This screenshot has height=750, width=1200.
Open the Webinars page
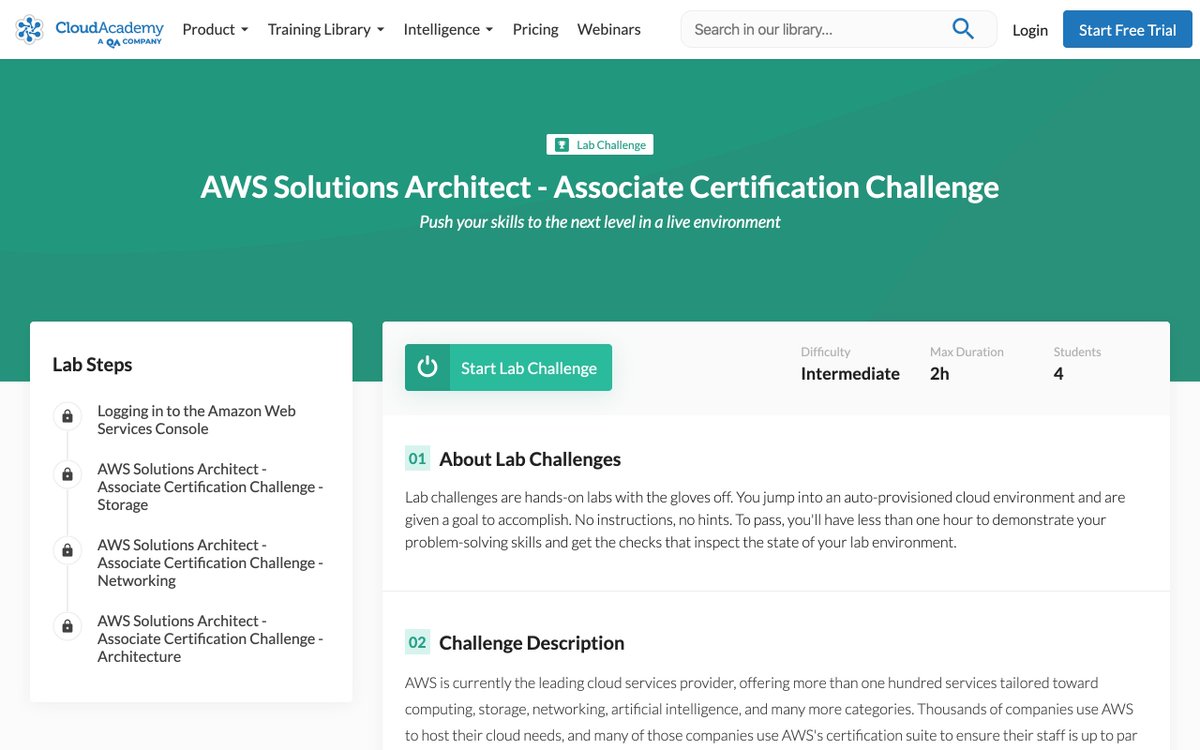coord(609,30)
